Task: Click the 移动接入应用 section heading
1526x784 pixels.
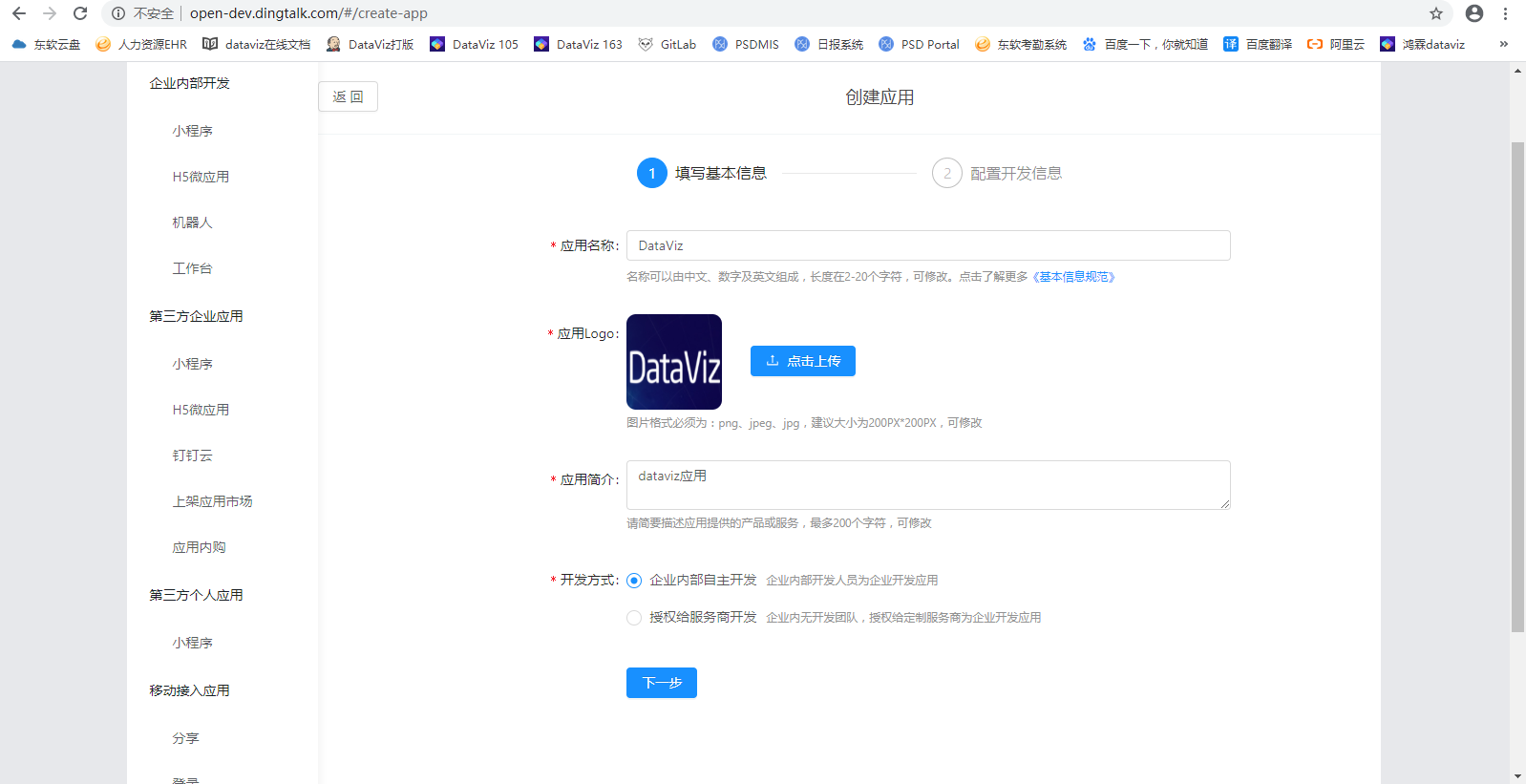Action: tap(189, 690)
